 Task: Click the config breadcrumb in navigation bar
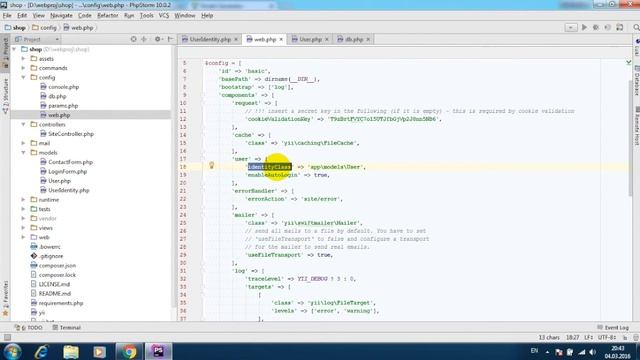pos(44,28)
